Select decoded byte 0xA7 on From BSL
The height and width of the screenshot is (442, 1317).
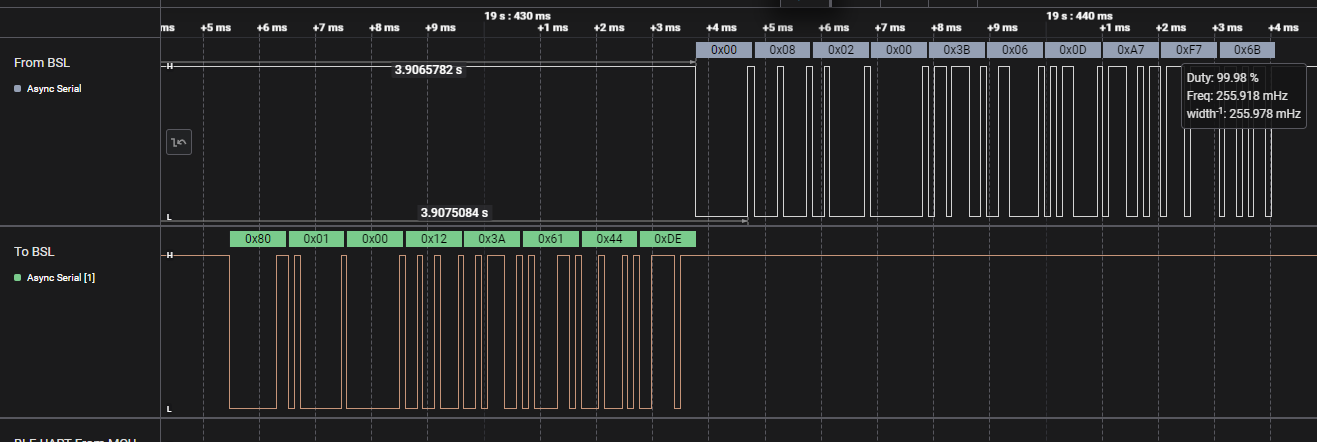1130,50
